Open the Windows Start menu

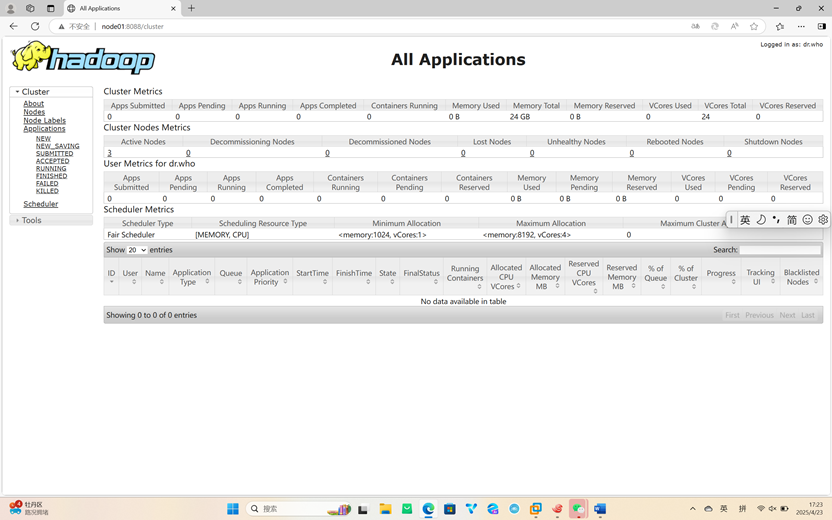pyautogui.click(x=233, y=509)
